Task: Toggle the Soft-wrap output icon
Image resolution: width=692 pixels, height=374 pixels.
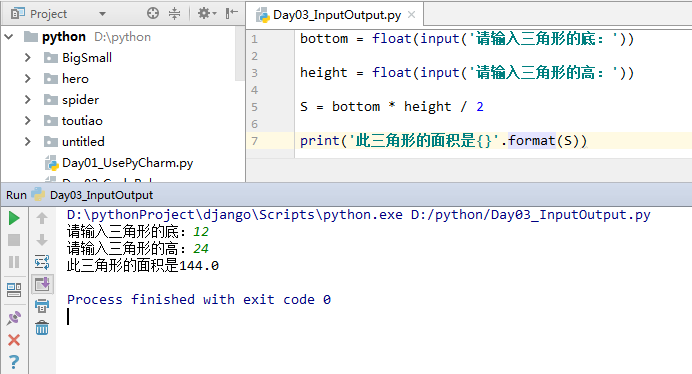Action: coord(42,262)
